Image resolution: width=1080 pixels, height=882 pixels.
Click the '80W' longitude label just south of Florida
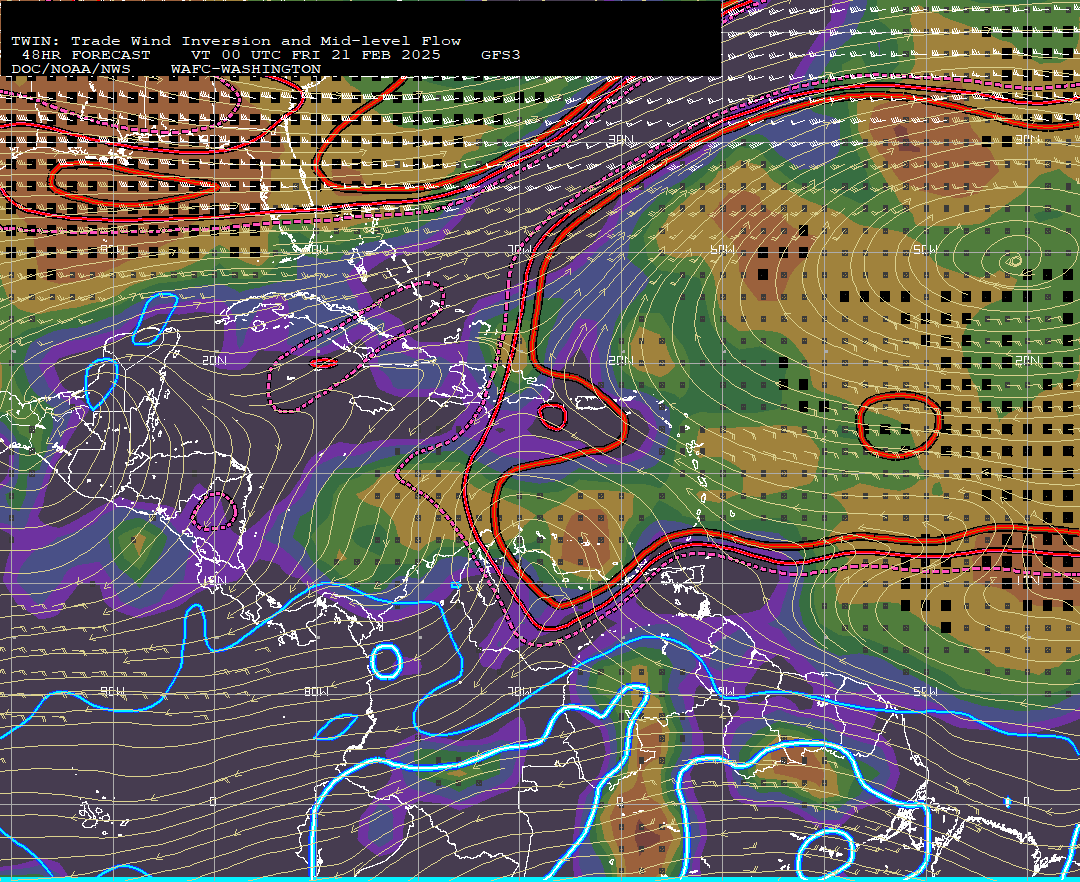pos(316,250)
